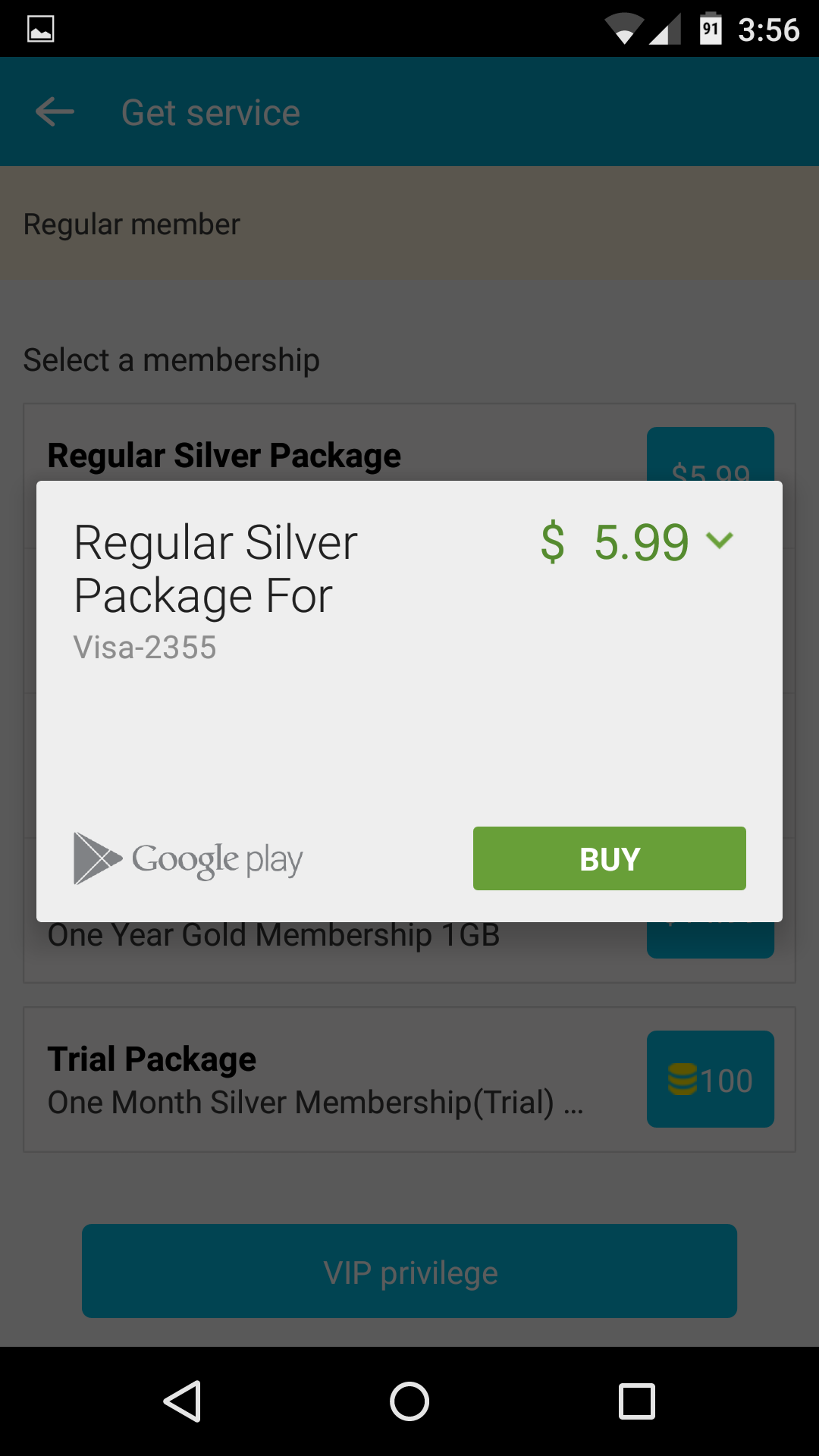This screenshot has height=1456, width=819.
Task: Tap the $ 5.99 price amount in dialog
Action: tap(614, 542)
